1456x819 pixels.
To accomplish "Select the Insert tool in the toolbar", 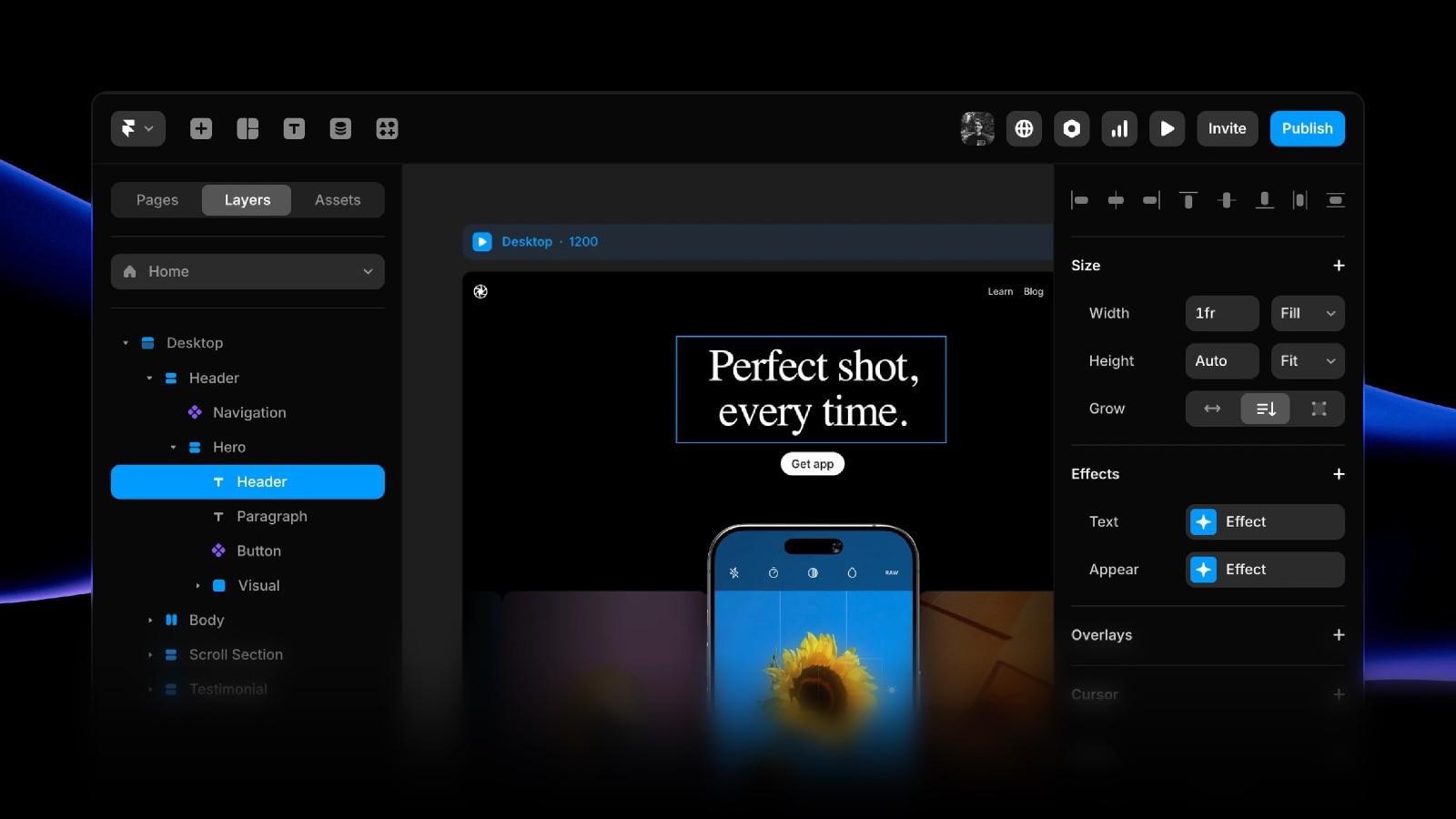I will click(200, 128).
